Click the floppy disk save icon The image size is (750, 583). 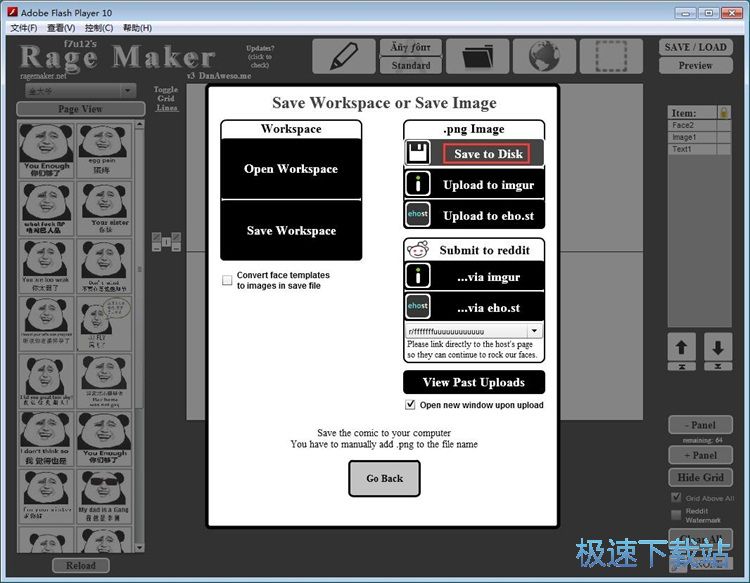tap(418, 153)
